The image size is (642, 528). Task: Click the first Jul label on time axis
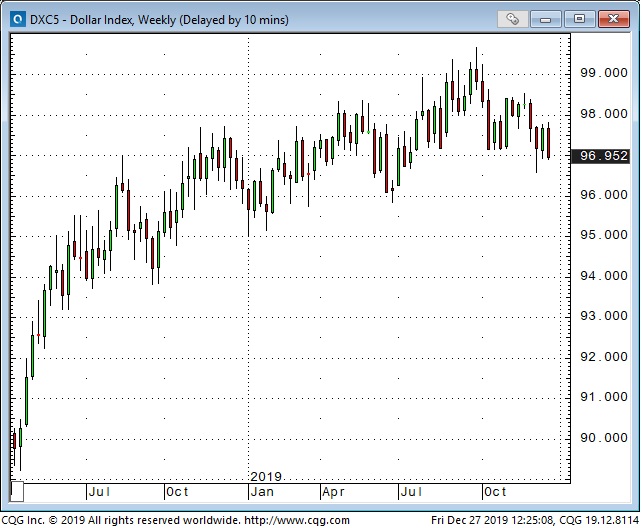[99, 492]
